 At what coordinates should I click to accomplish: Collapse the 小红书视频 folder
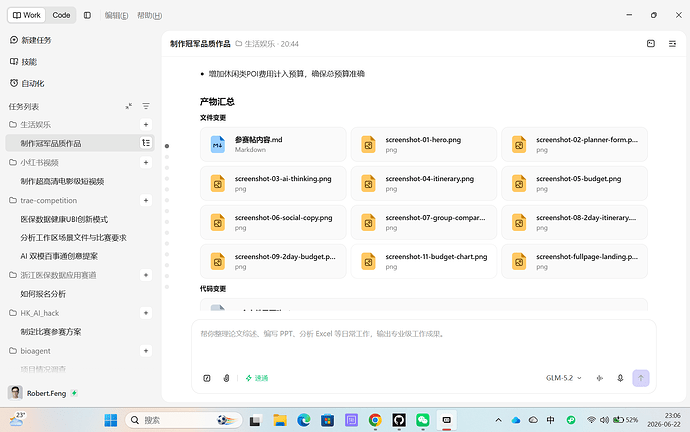pyautogui.click(x=34, y=162)
